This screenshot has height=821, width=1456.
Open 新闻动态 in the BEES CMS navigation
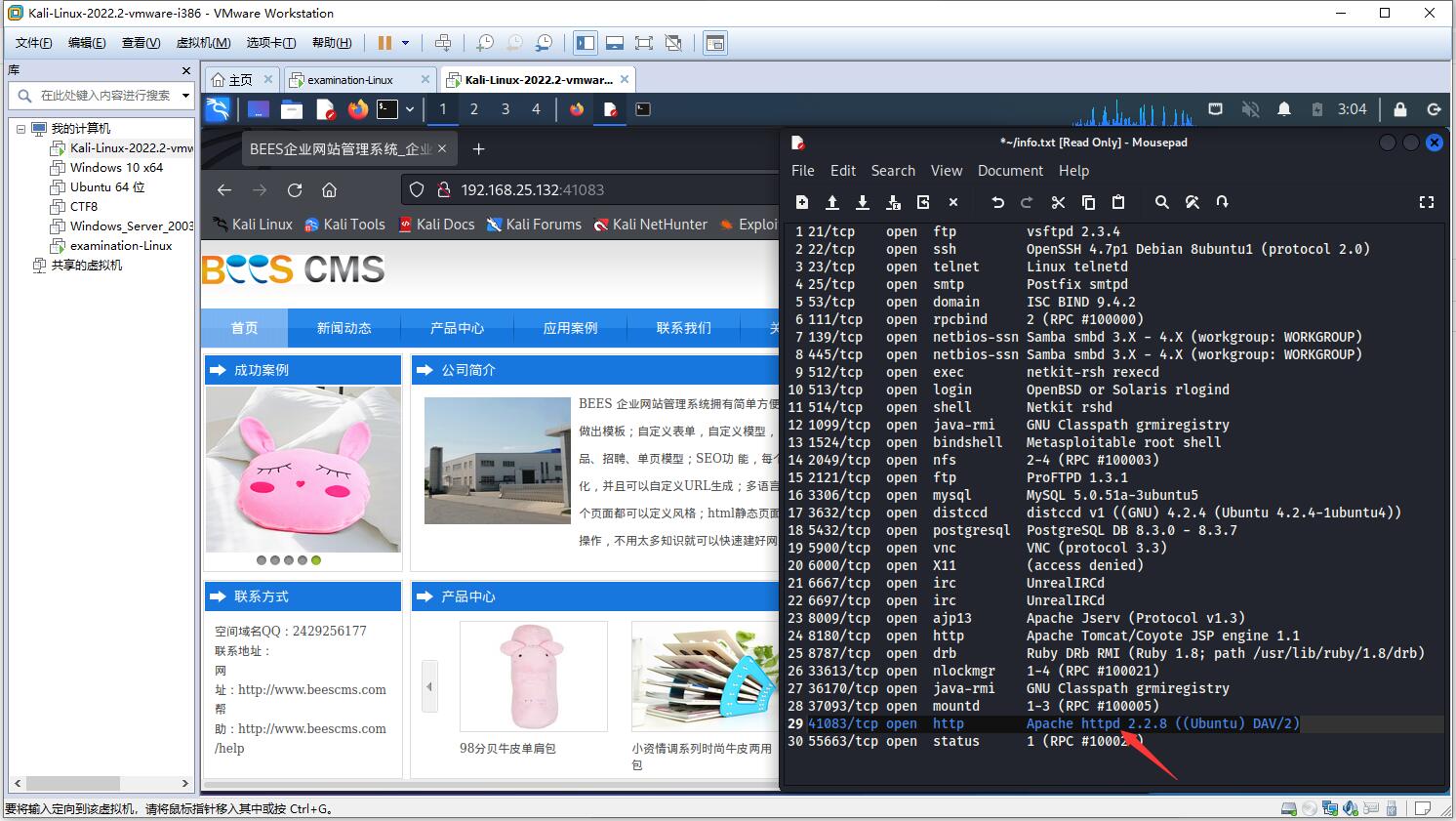pos(344,328)
